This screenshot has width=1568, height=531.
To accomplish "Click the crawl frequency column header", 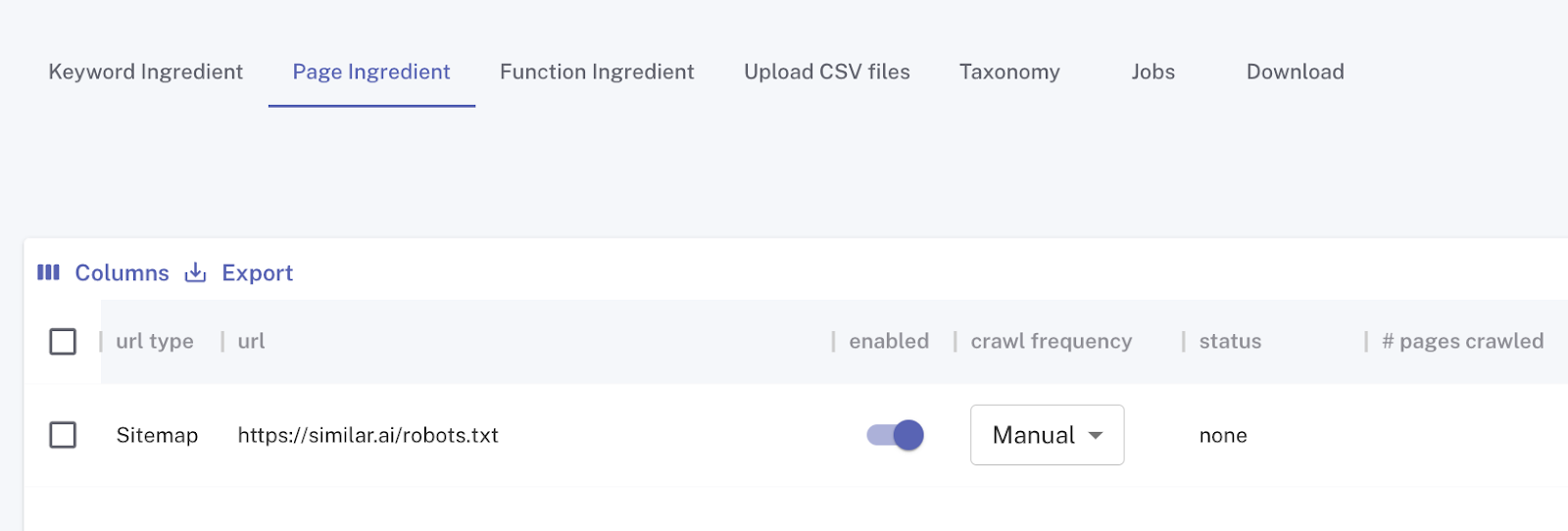I will point(1052,341).
